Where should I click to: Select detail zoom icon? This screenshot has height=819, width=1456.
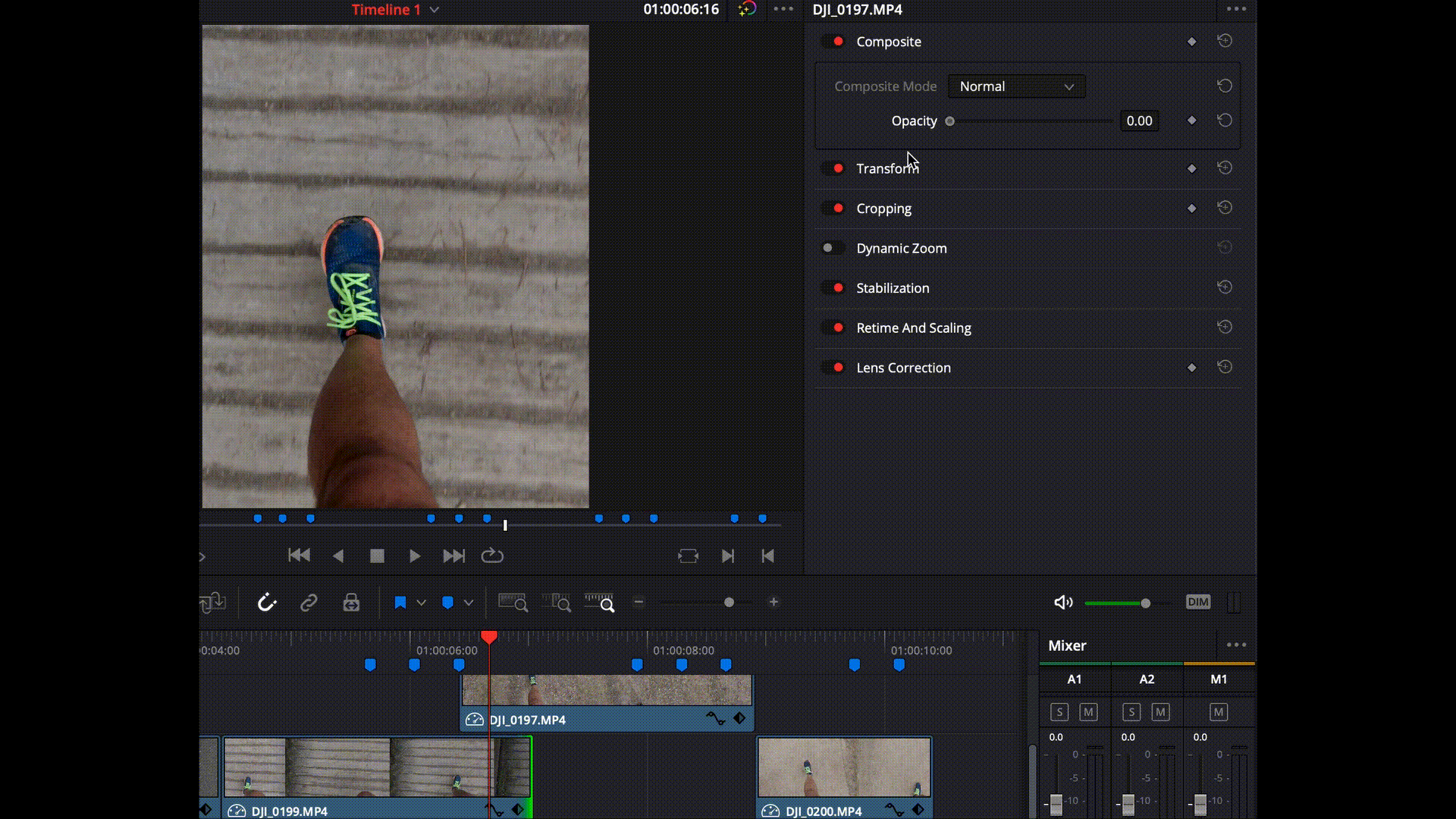pos(557,603)
